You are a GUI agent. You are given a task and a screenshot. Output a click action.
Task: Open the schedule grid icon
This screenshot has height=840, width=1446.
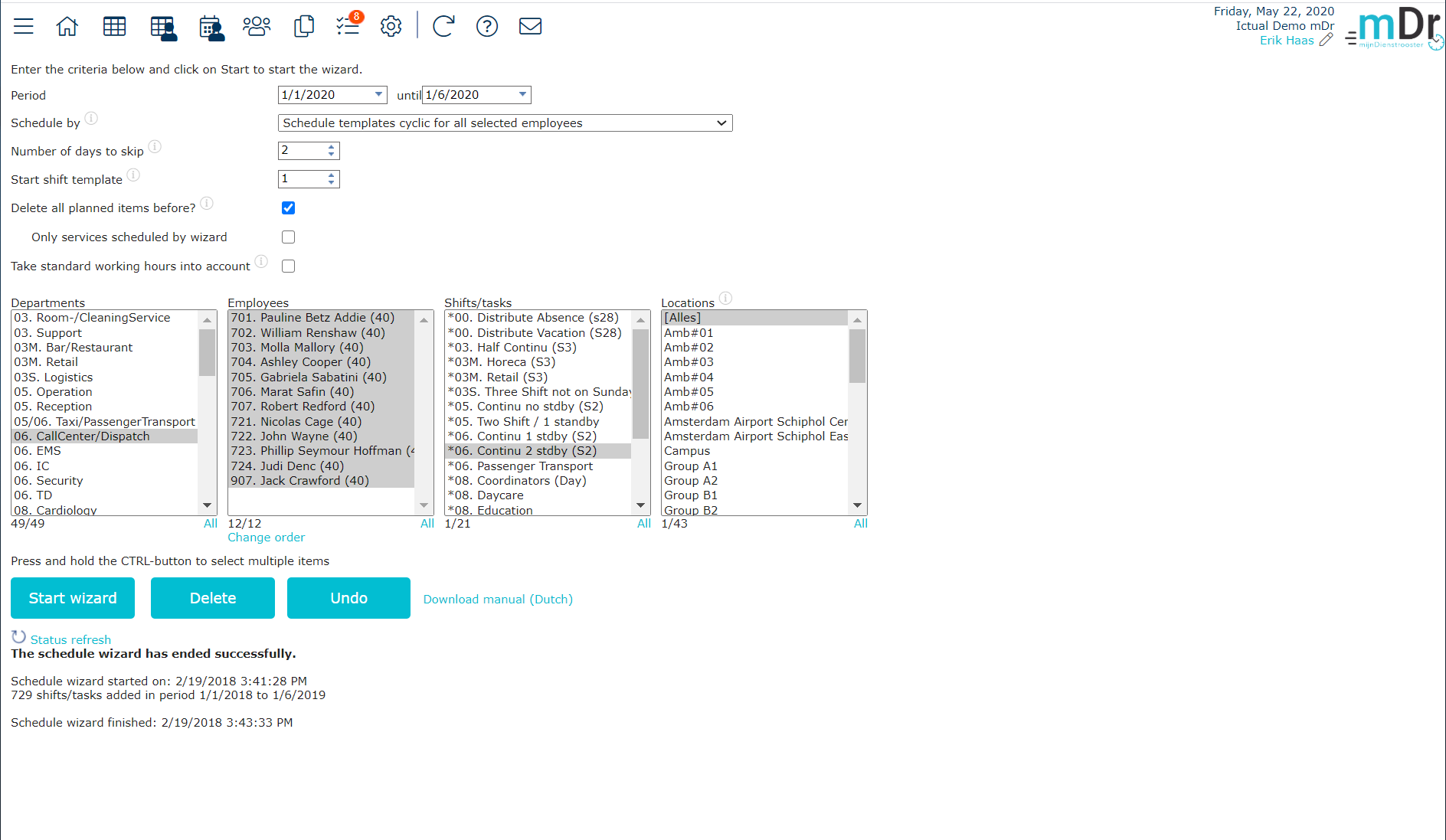(114, 26)
